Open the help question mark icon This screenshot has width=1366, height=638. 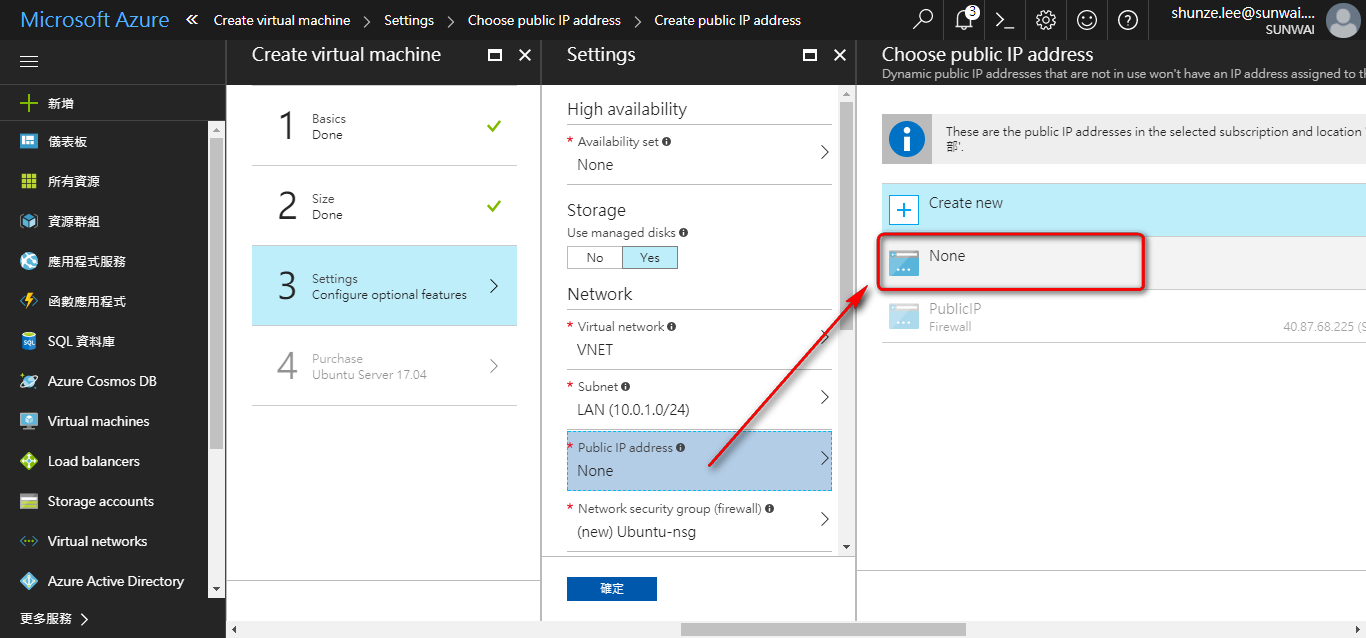point(1128,20)
